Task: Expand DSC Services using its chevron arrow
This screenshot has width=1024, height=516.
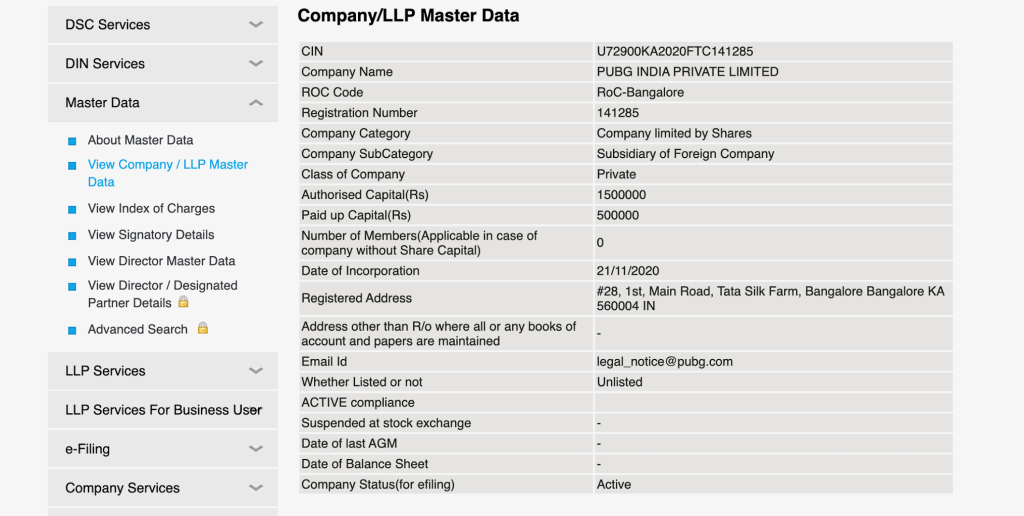Action: pos(256,25)
